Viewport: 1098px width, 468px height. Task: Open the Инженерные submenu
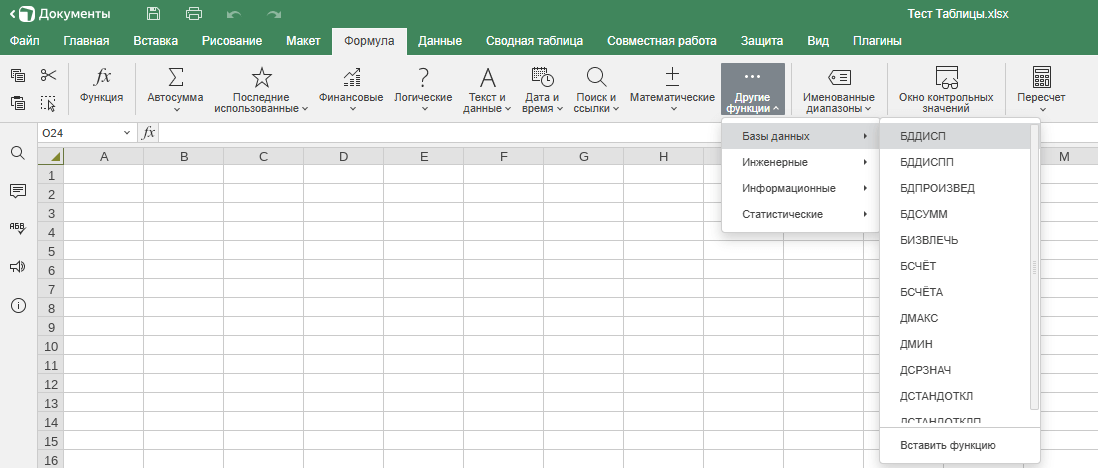[800, 162]
